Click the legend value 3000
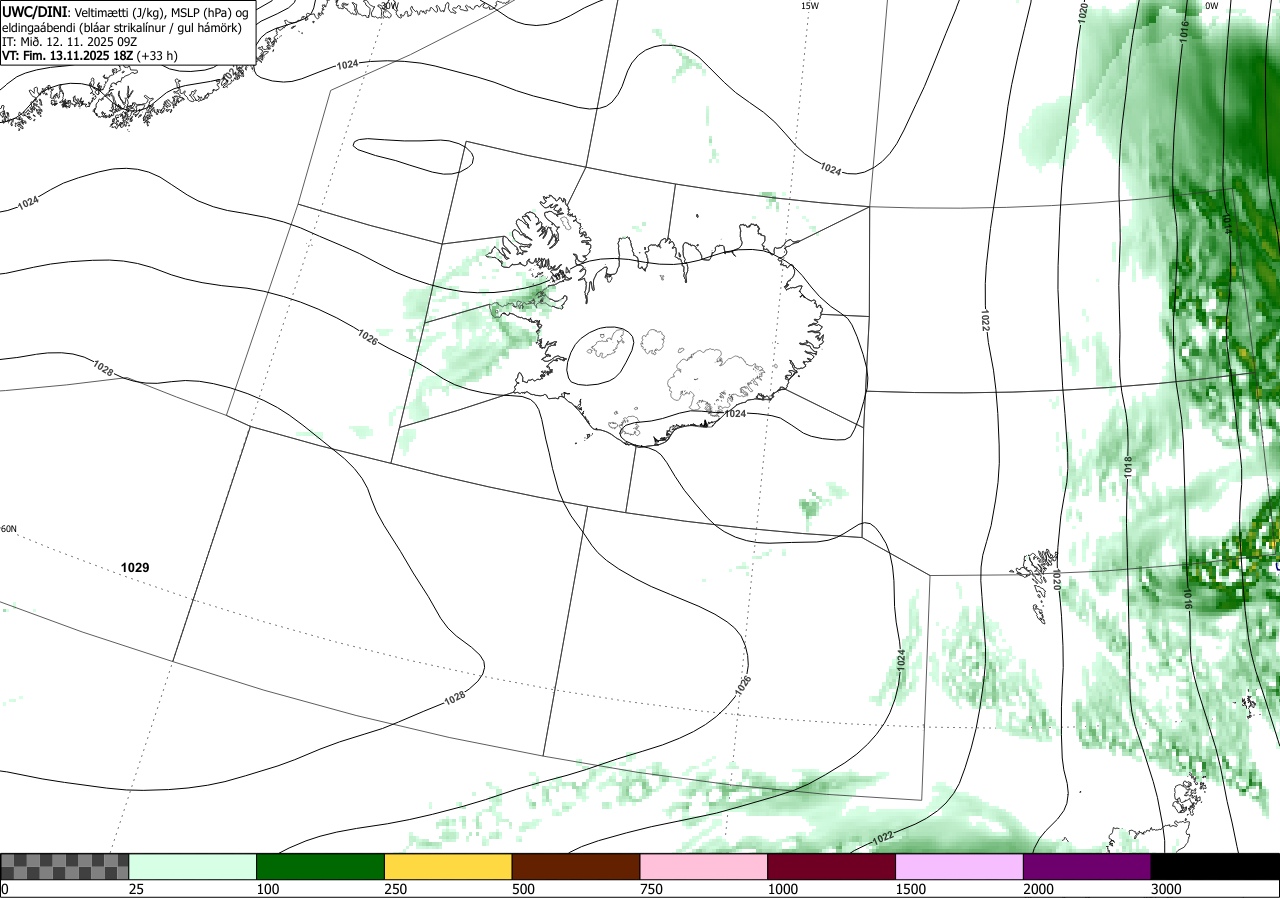 click(1166, 889)
